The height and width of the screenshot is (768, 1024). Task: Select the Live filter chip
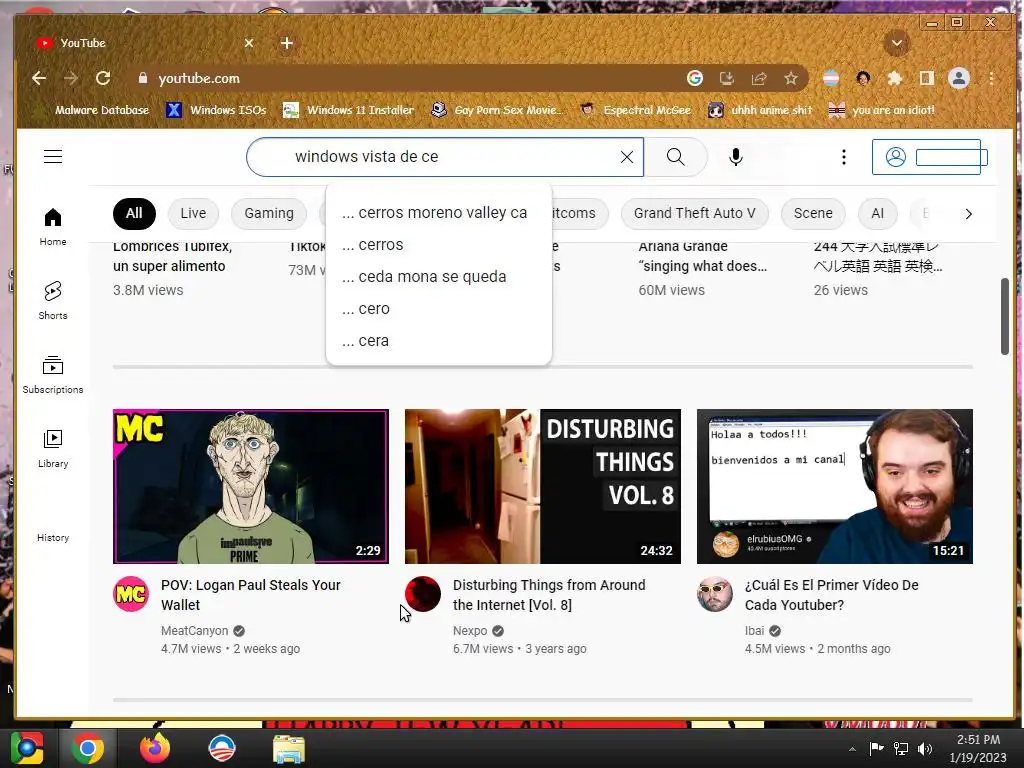click(193, 214)
